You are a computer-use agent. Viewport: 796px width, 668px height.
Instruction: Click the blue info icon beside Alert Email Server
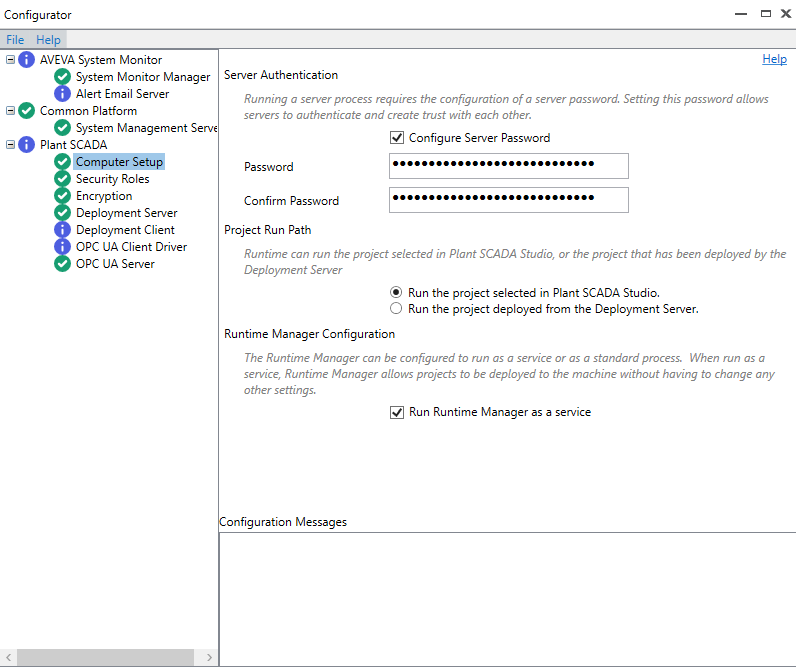(63, 94)
